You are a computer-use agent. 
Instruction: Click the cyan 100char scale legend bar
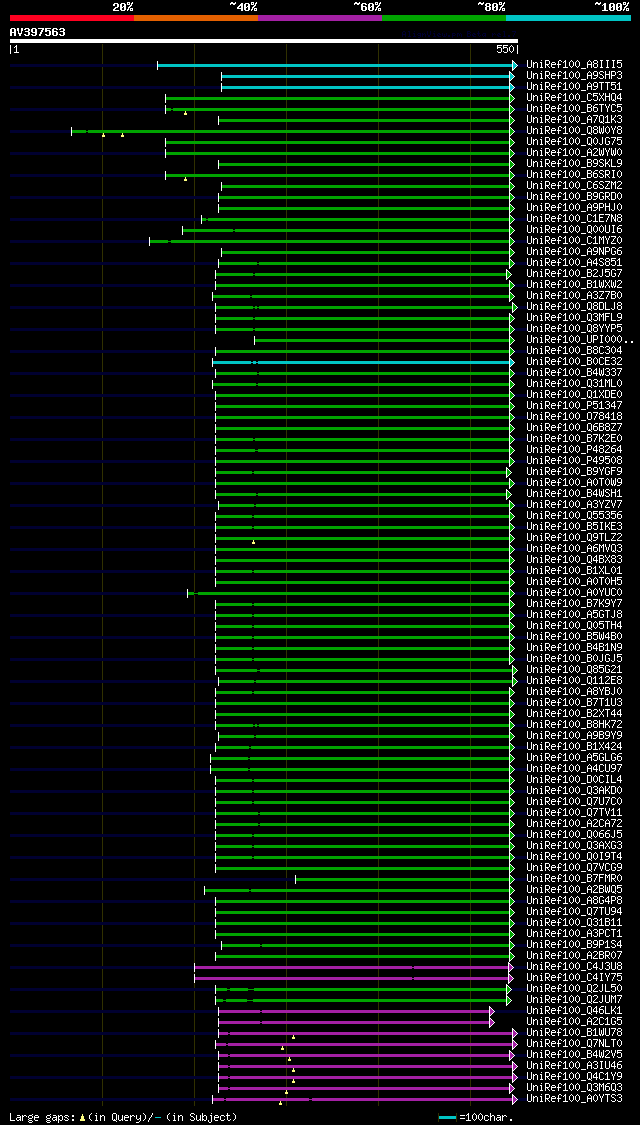[448, 1117]
